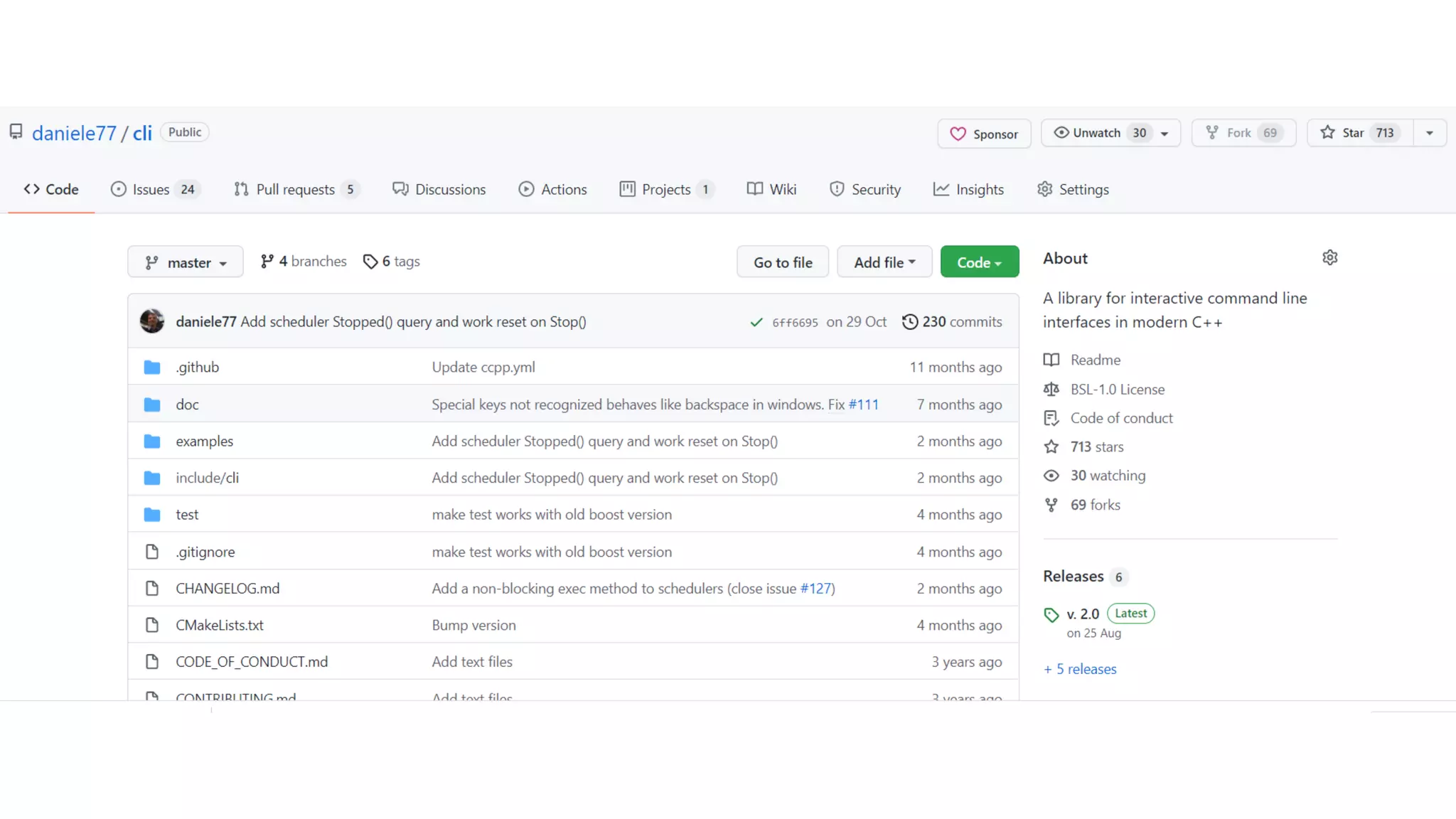Click the About section settings gear icon
The image size is (1456, 819).
pos(1329,258)
